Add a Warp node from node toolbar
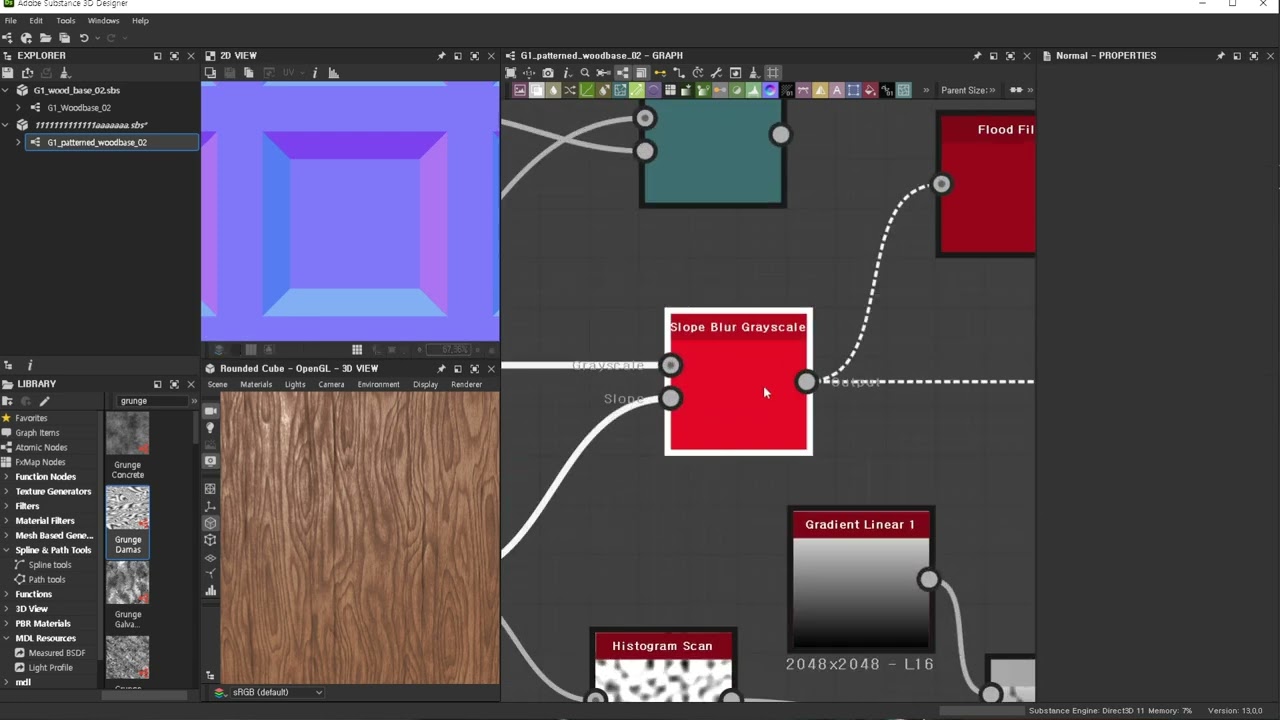The width and height of the screenshot is (1280, 720). [903, 90]
